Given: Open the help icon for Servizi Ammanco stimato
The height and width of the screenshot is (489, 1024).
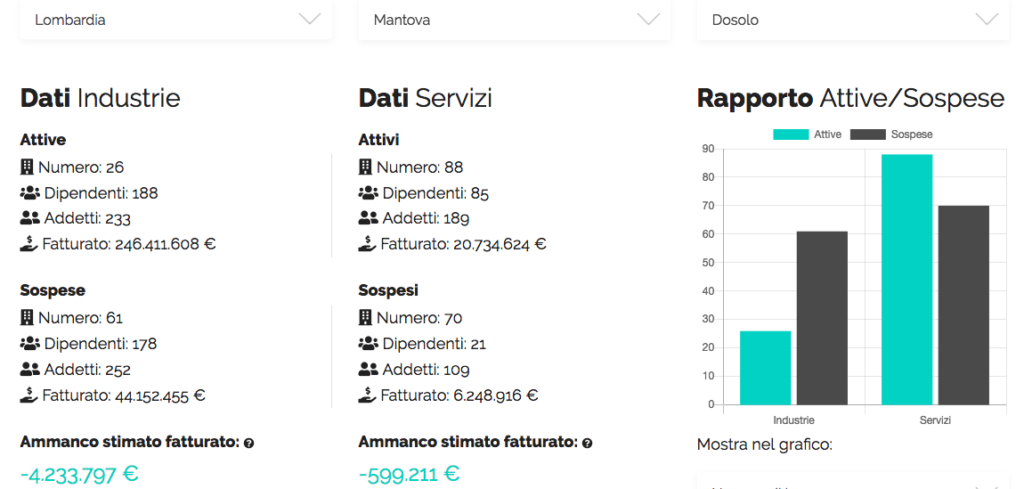Looking at the screenshot, I should pyautogui.click(x=587, y=443).
